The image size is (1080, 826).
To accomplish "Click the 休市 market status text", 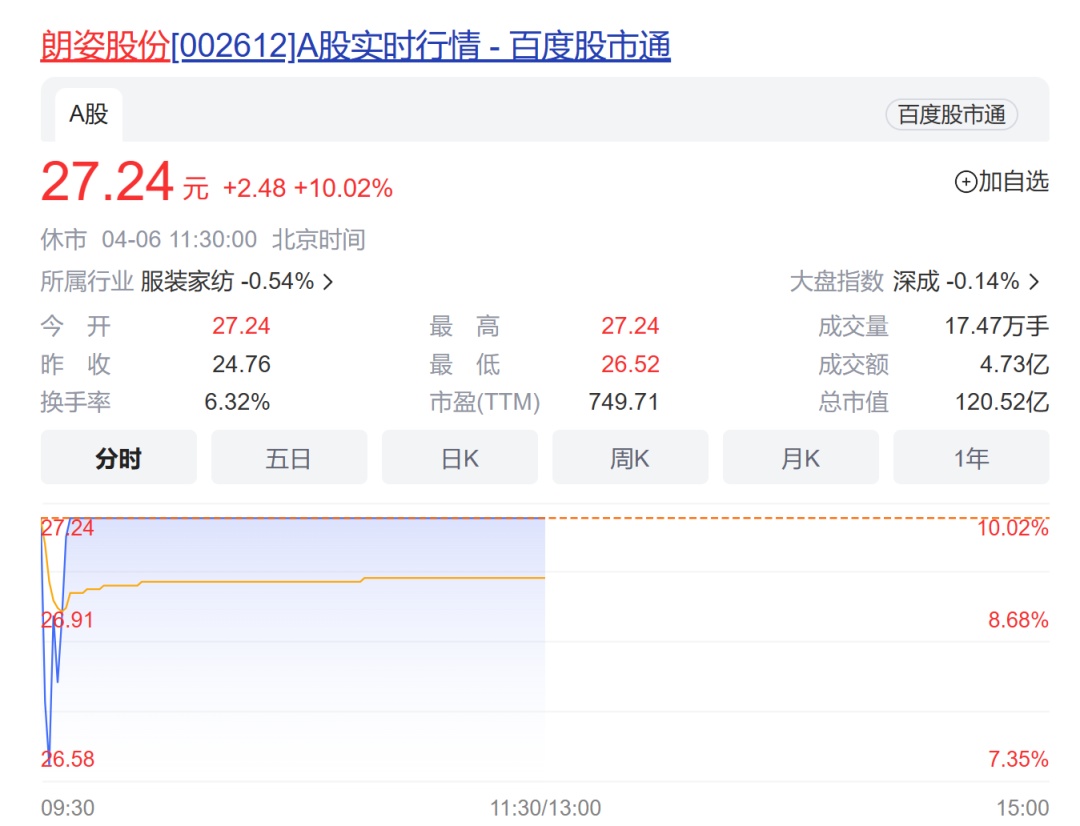I will (x=63, y=240).
